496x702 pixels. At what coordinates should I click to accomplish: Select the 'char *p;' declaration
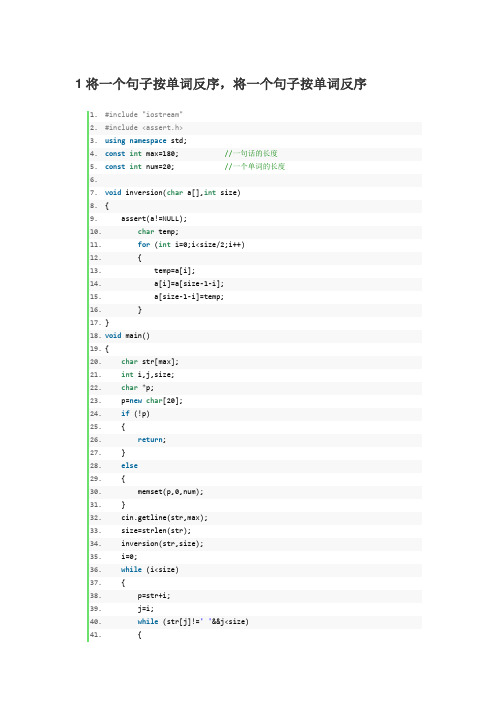(x=137, y=387)
